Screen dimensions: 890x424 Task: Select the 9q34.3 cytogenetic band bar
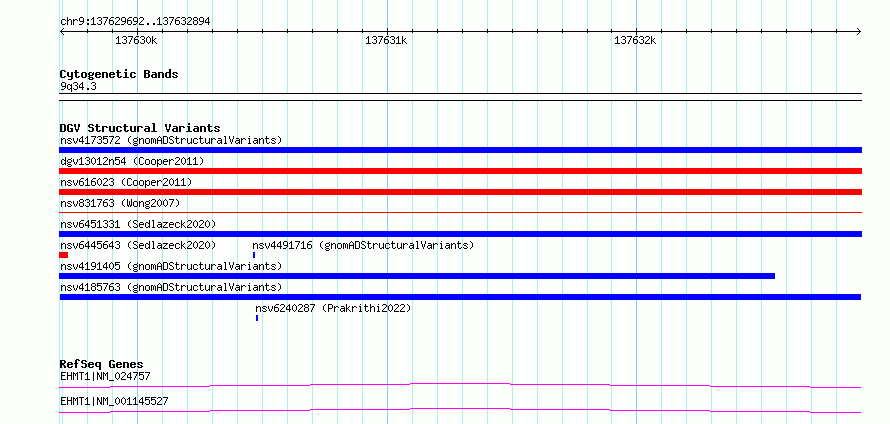tap(460, 97)
